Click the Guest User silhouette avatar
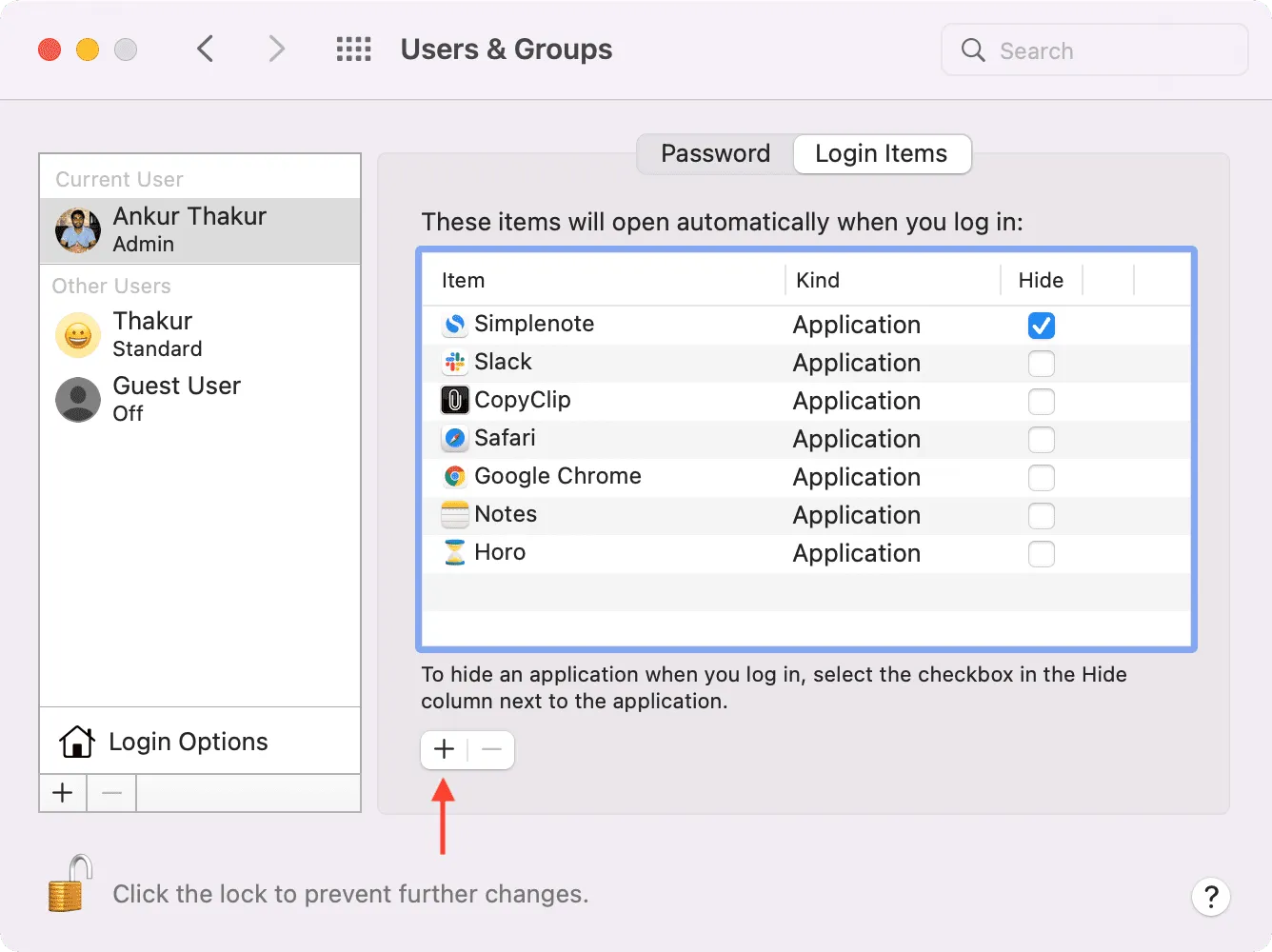1272x952 pixels. (x=78, y=400)
